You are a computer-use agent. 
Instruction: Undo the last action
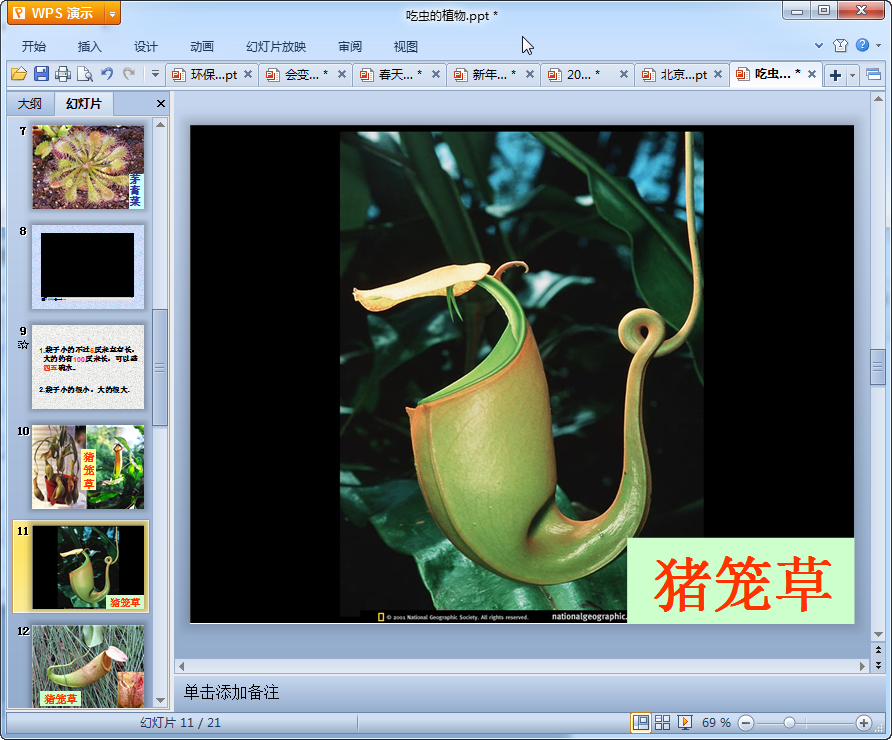107,74
